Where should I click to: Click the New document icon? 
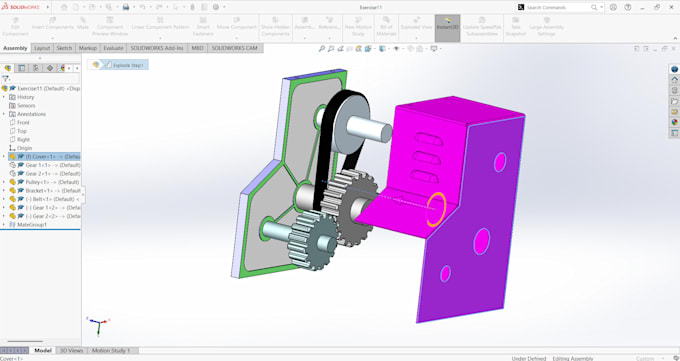pyautogui.click(x=76, y=7)
